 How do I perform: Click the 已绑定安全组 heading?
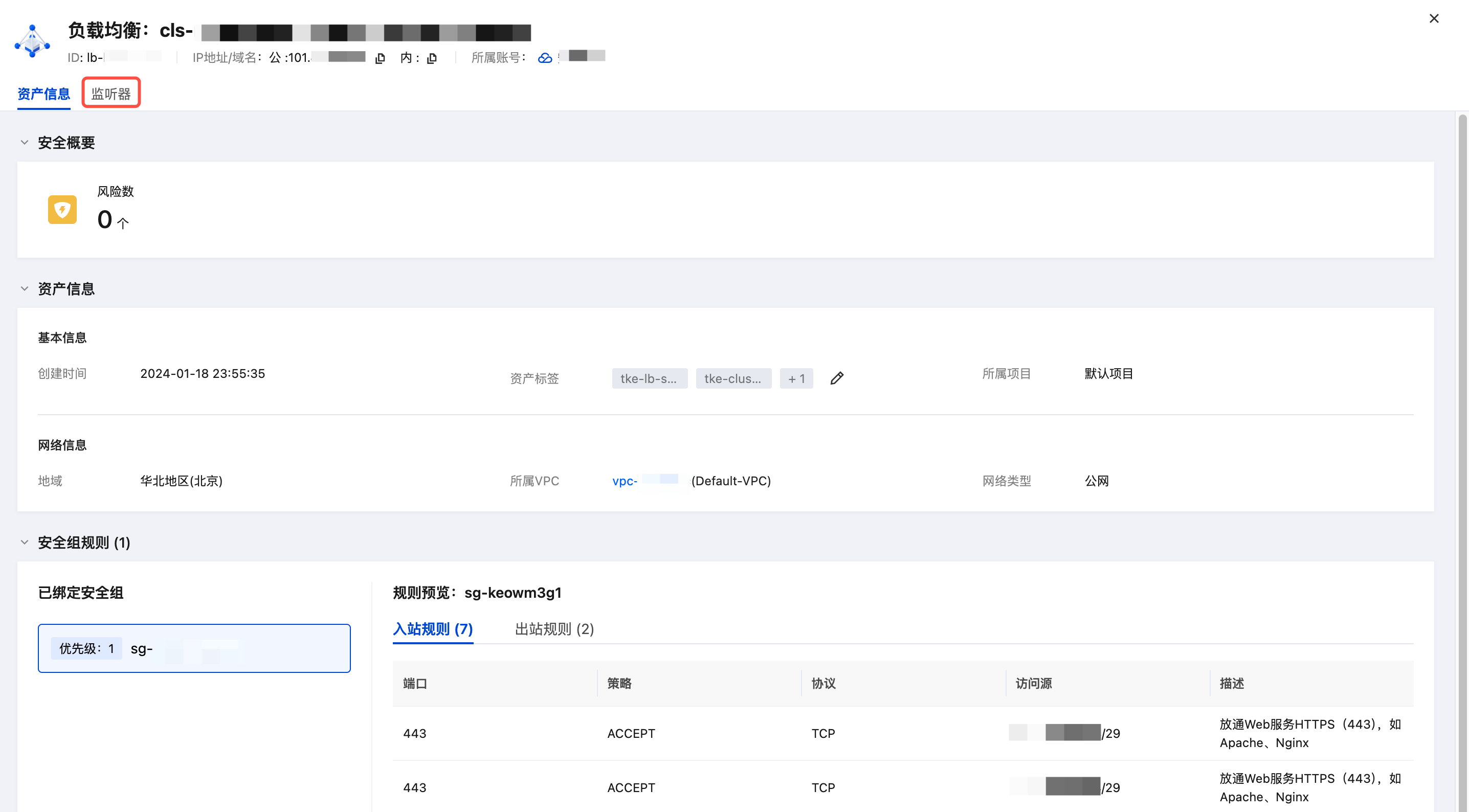click(x=80, y=593)
